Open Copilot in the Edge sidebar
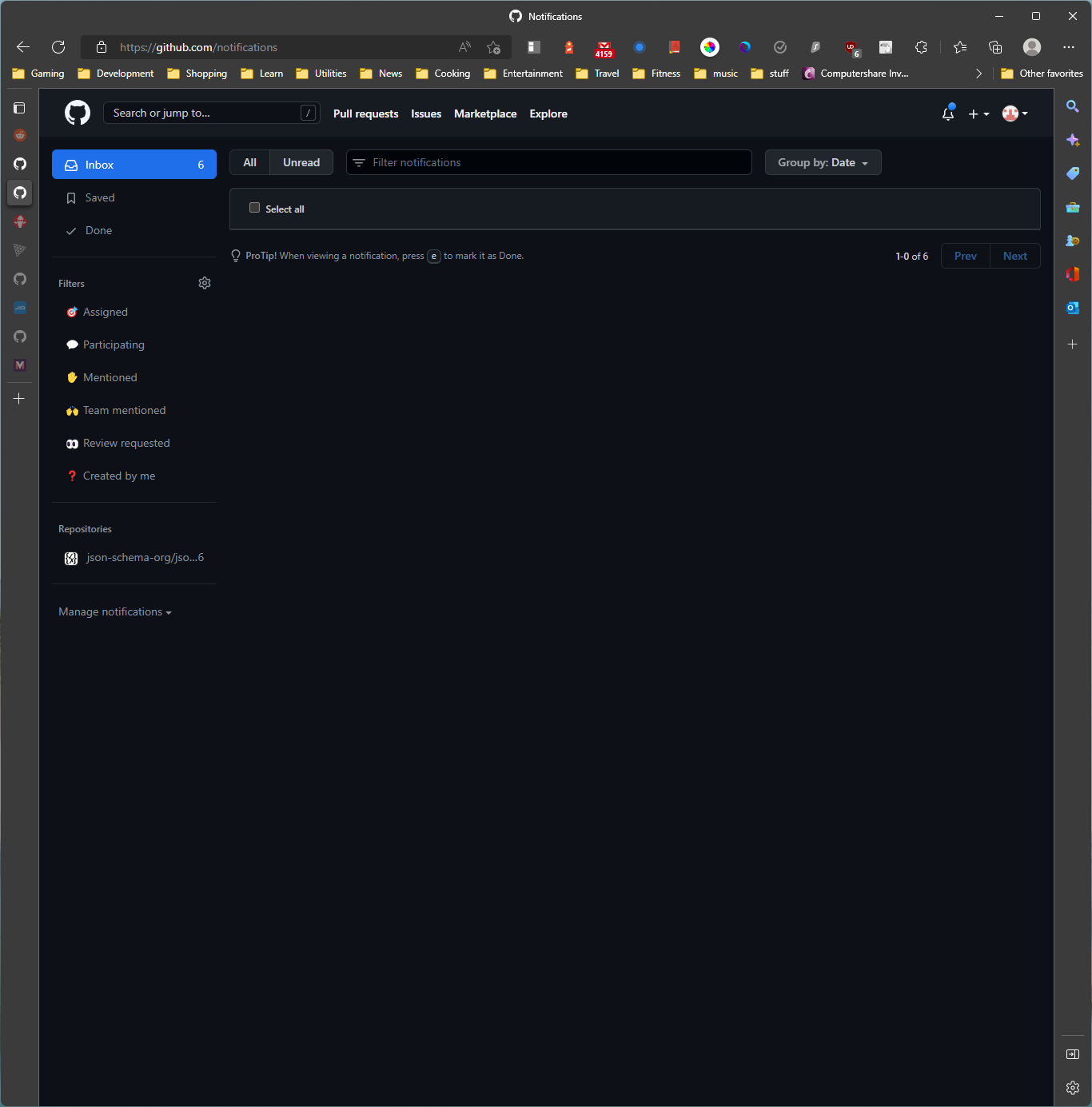This screenshot has height=1107, width=1092. (x=1073, y=140)
